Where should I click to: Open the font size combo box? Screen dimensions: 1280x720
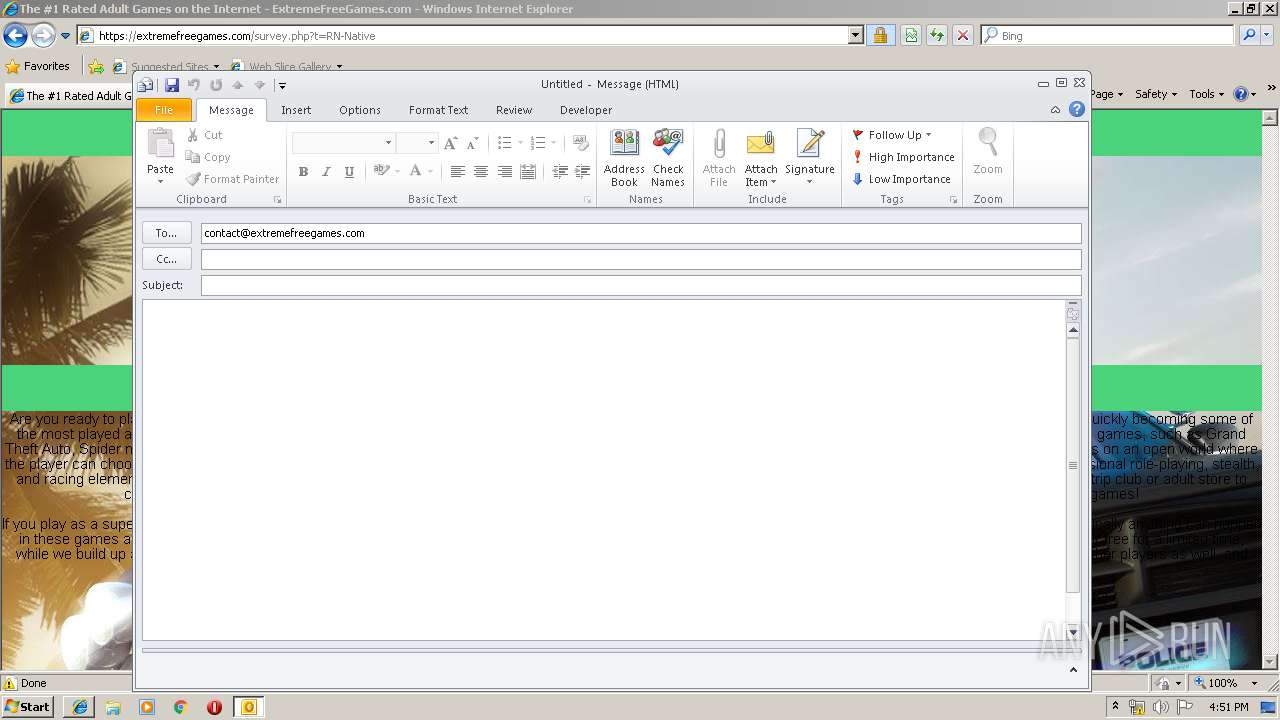(417, 143)
